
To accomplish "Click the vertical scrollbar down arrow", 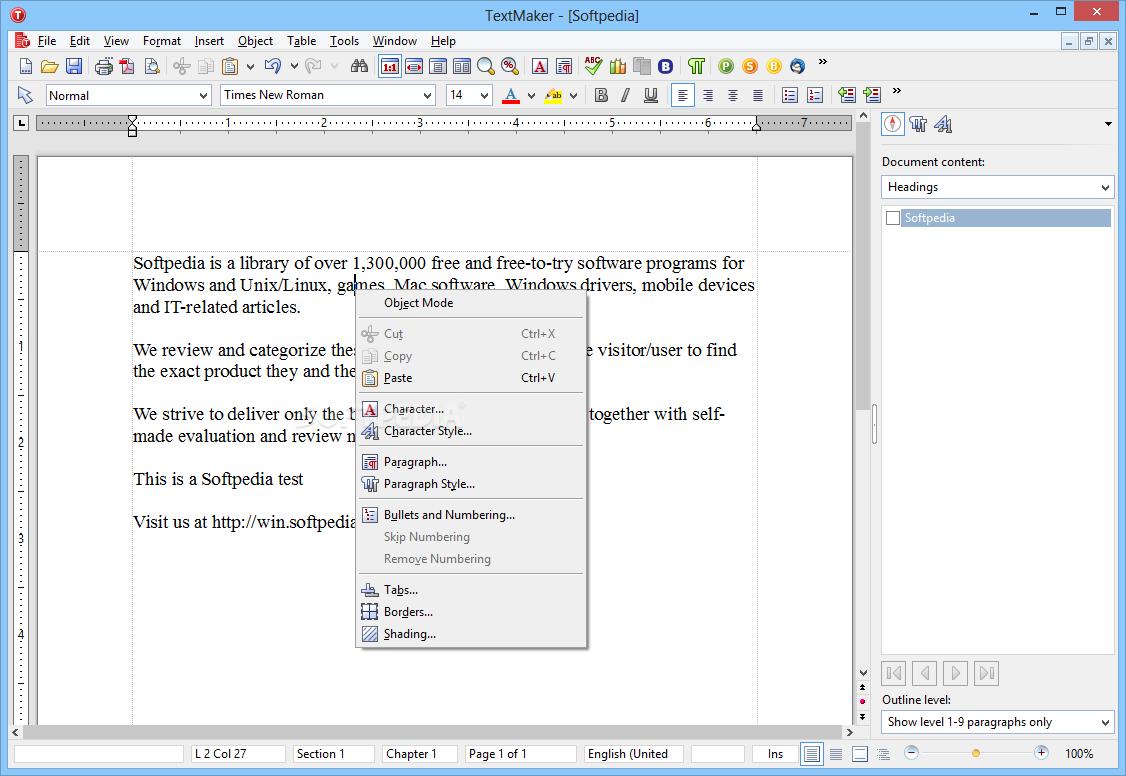I will click(x=863, y=673).
